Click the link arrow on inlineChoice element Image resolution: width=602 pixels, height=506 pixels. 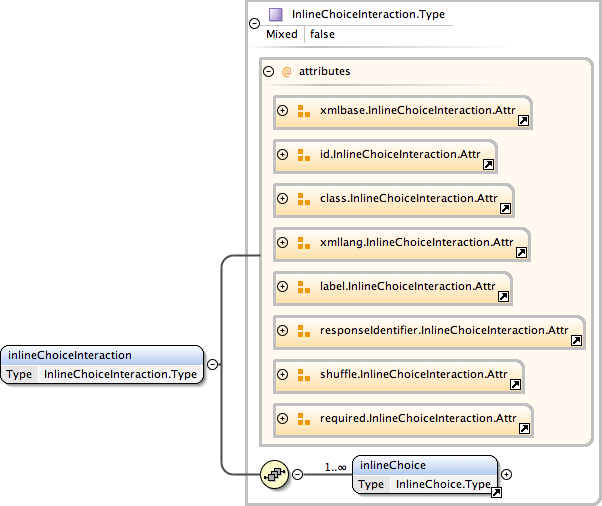pyautogui.click(x=495, y=492)
